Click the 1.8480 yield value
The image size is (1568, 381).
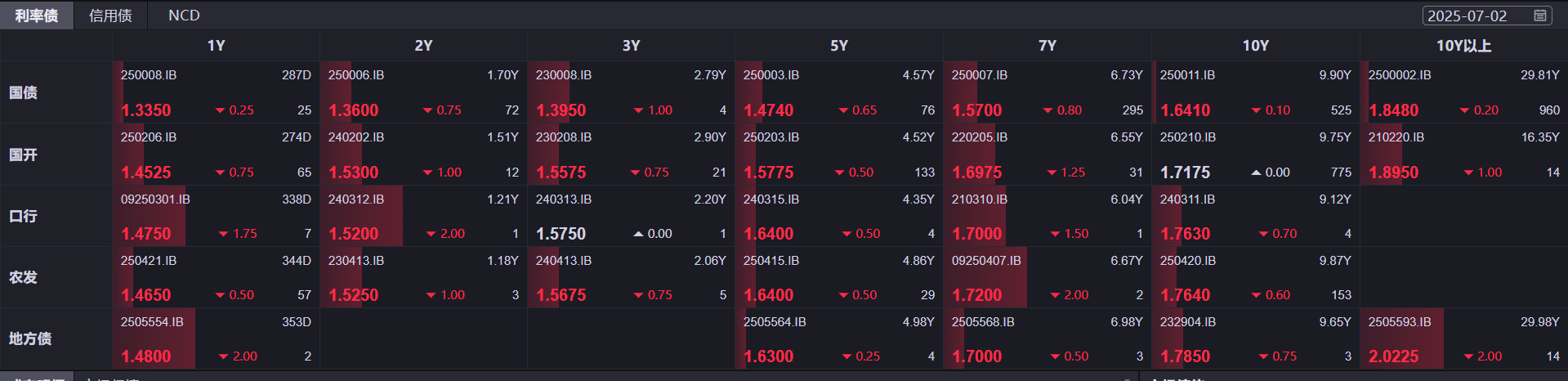coord(1394,110)
